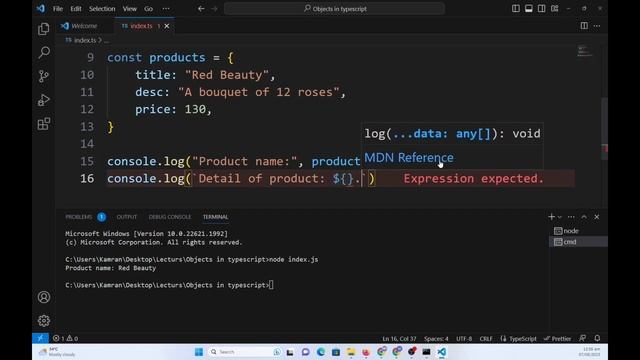Viewport: 640px width, 360px height.
Task: Open the Selection menu
Action: coord(102,9)
